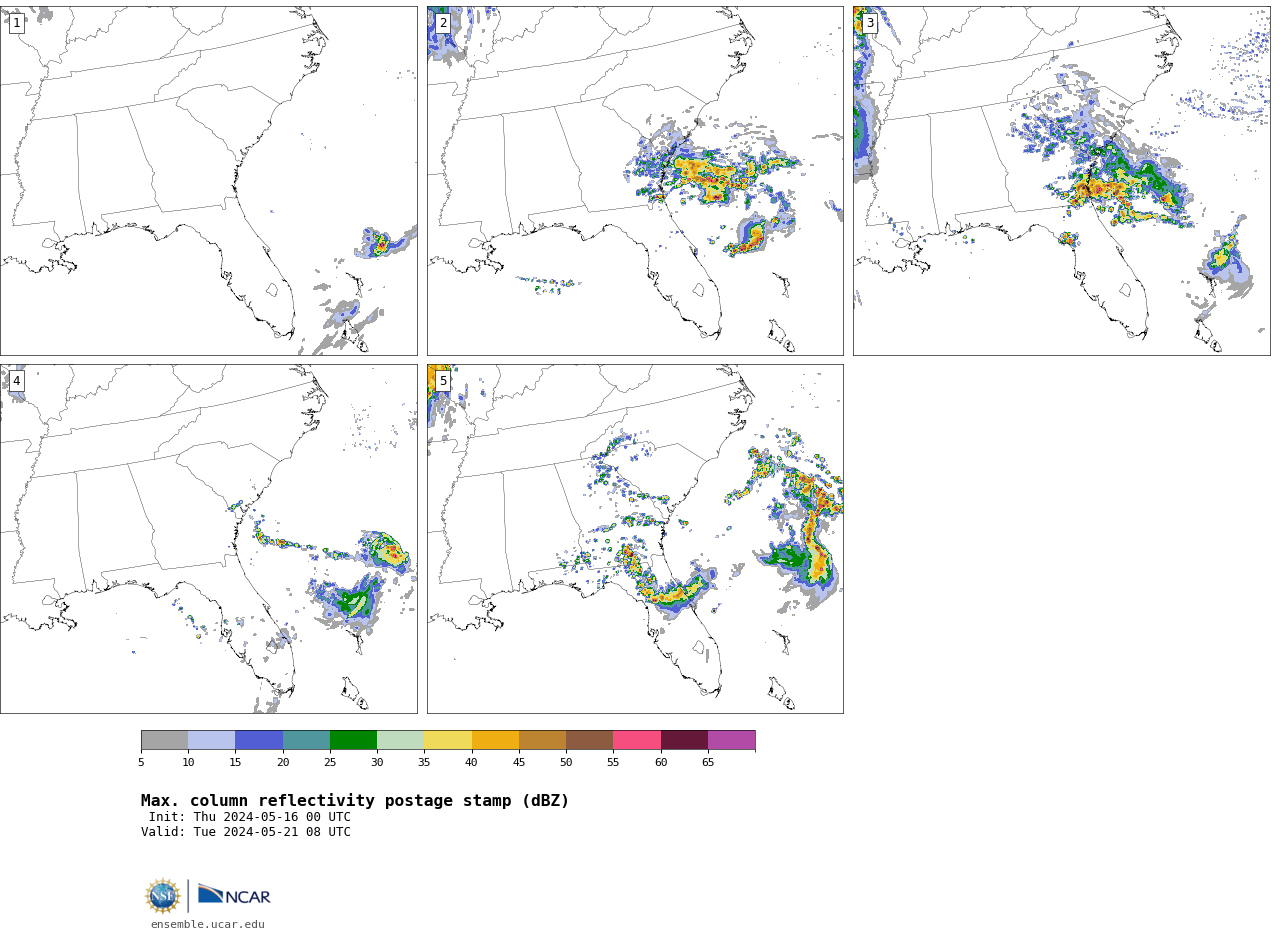1280x936 pixels.
Task: Open ensemble member 3 reflectivity panel
Action: point(1061,181)
